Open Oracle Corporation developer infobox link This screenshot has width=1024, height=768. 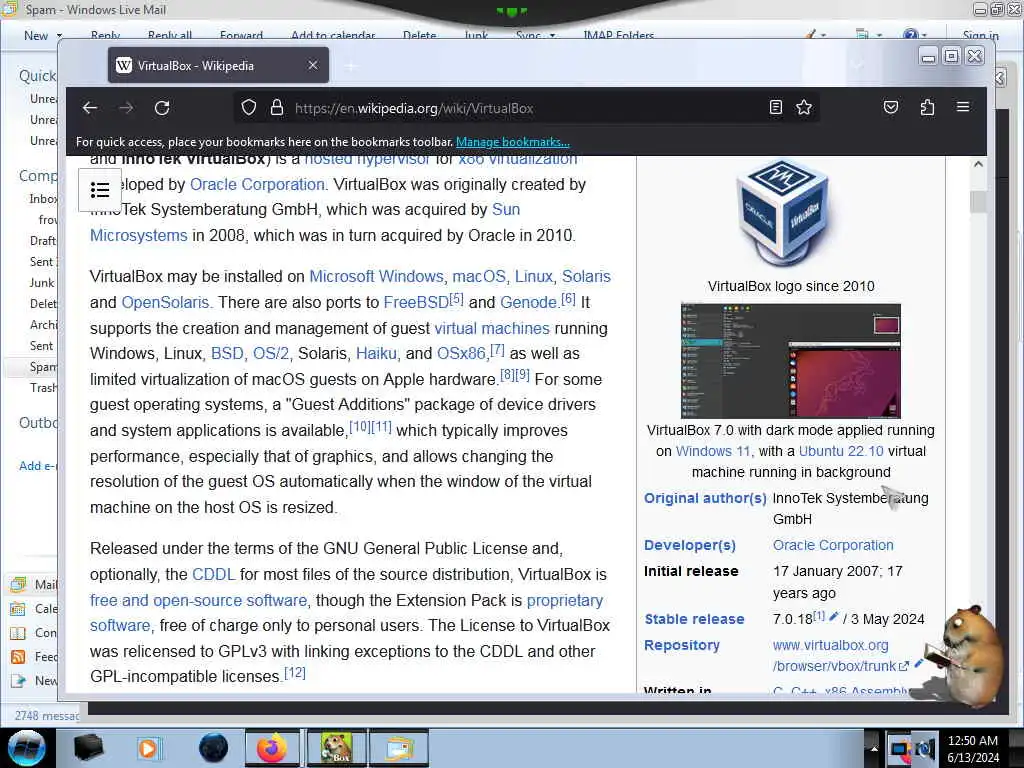click(833, 545)
